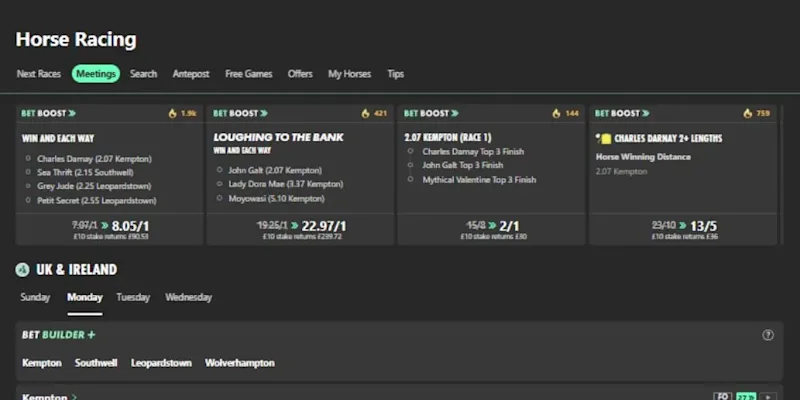This screenshot has height=400, width=800.
Task: Click the Loughing To The Bank title
Action: point(279,137)
